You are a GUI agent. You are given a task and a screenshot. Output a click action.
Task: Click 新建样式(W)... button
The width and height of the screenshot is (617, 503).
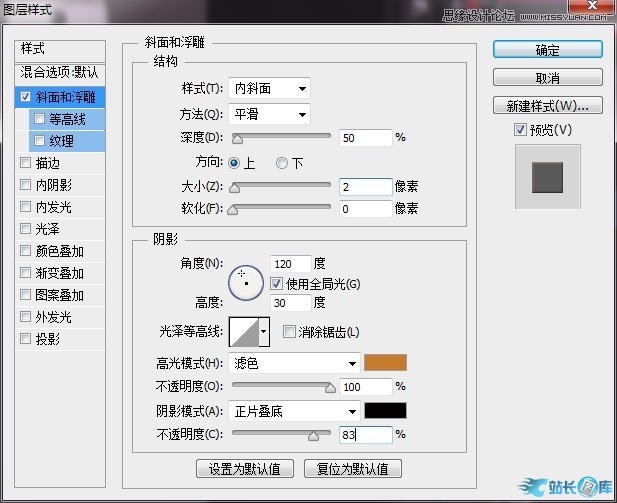(x=547, y=105)
